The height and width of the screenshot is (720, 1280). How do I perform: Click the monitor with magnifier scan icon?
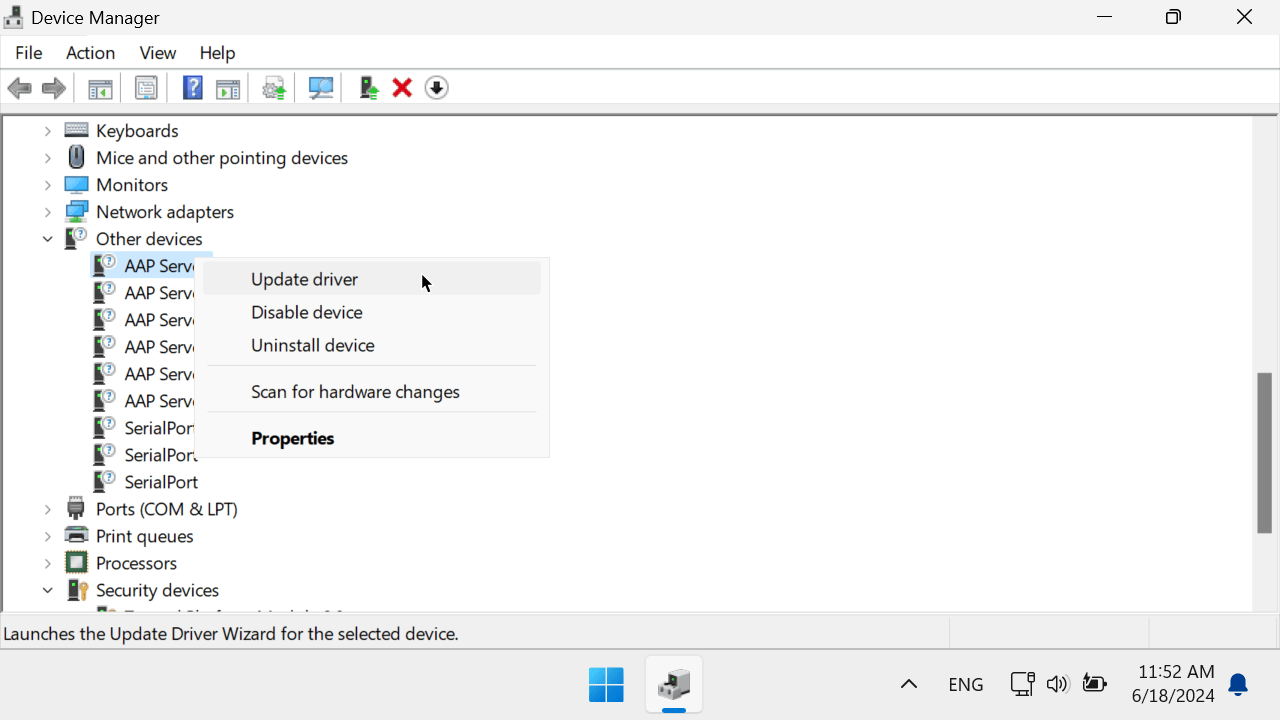(x=321, y=88)
